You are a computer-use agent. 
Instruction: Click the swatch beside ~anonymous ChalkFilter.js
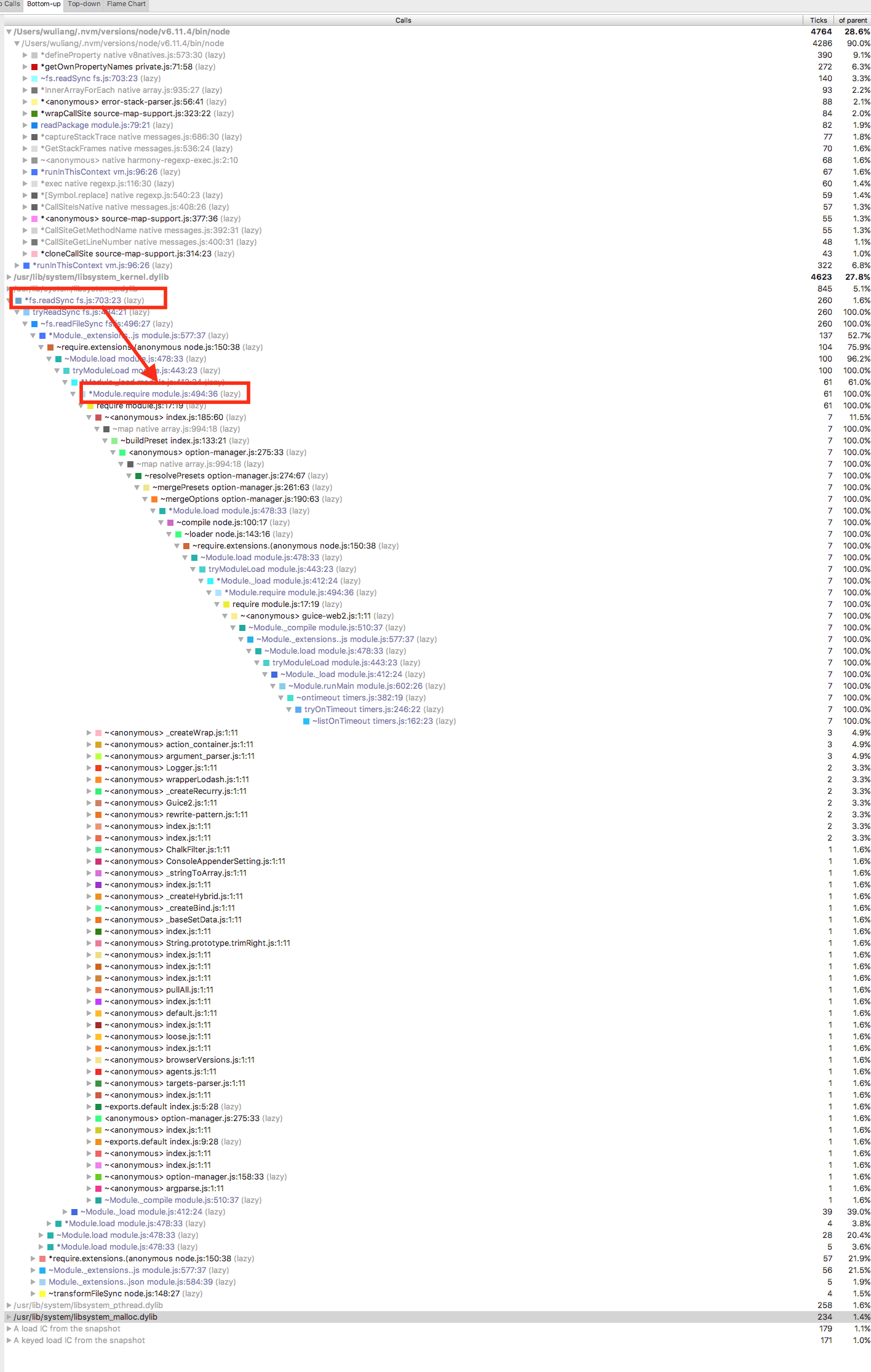98,850
